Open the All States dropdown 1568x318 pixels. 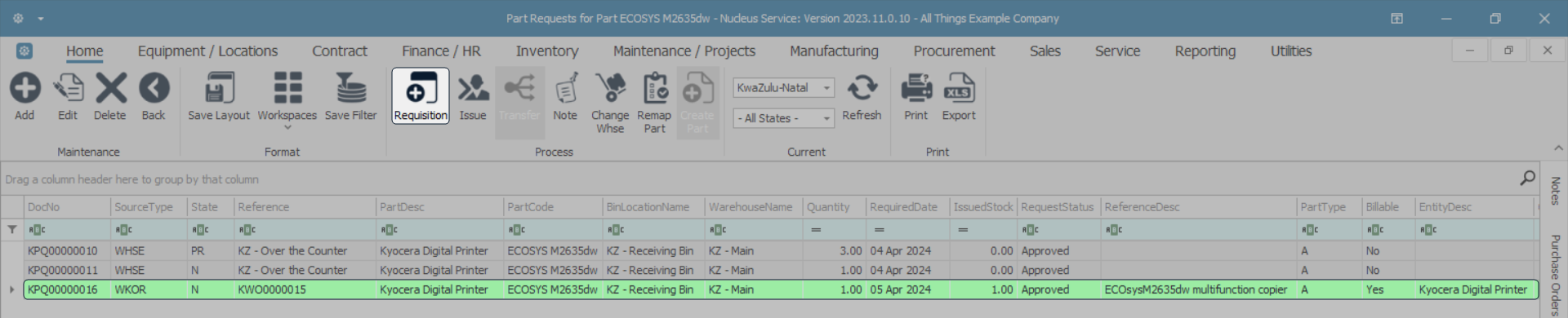click(783, 118)
